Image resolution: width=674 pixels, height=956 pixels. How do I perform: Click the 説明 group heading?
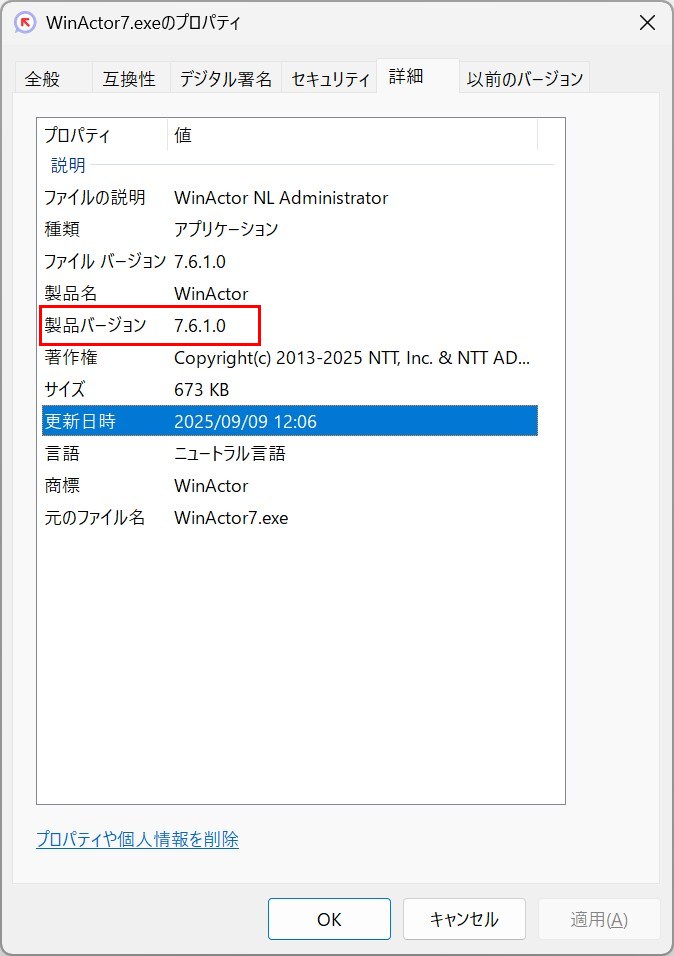68,165
